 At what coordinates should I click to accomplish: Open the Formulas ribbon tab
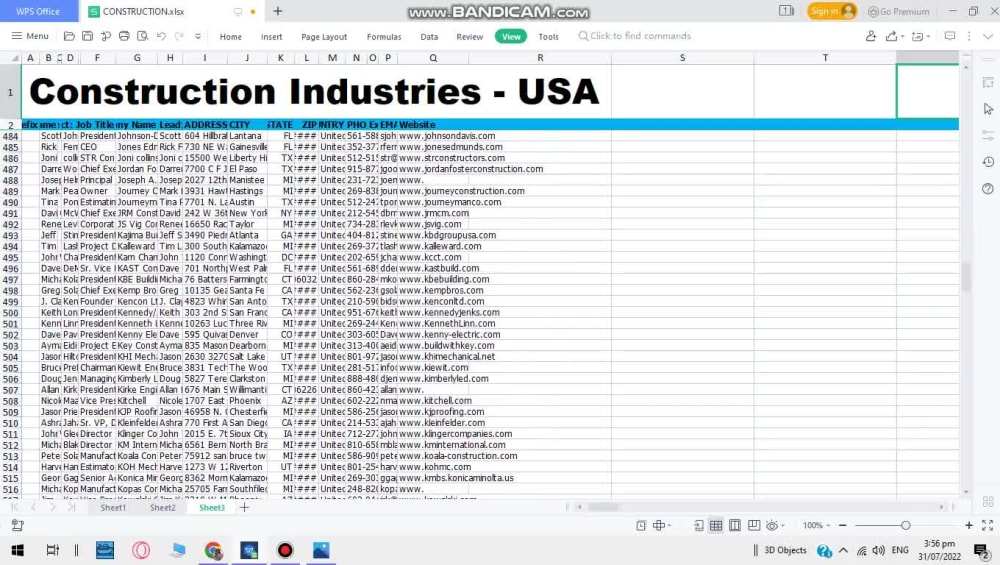coord(384,37)
